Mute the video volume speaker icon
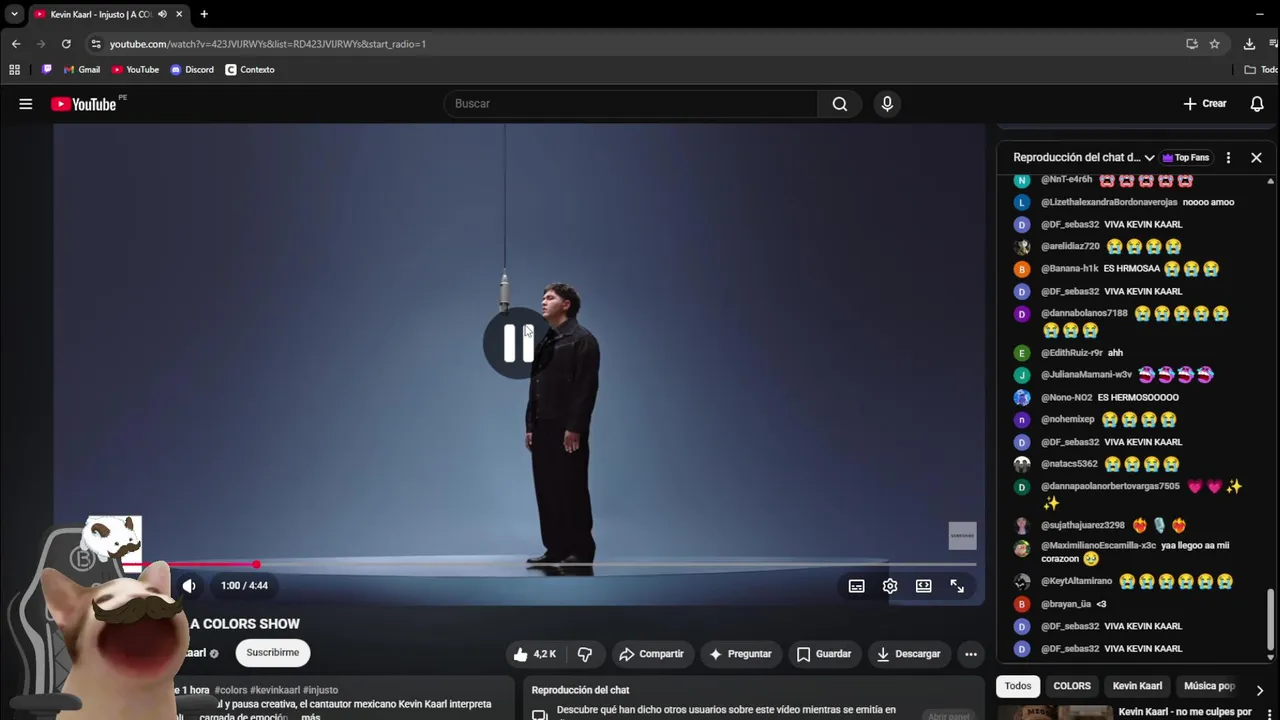Viewport: 1280px width, 720px height. (189, 586)
